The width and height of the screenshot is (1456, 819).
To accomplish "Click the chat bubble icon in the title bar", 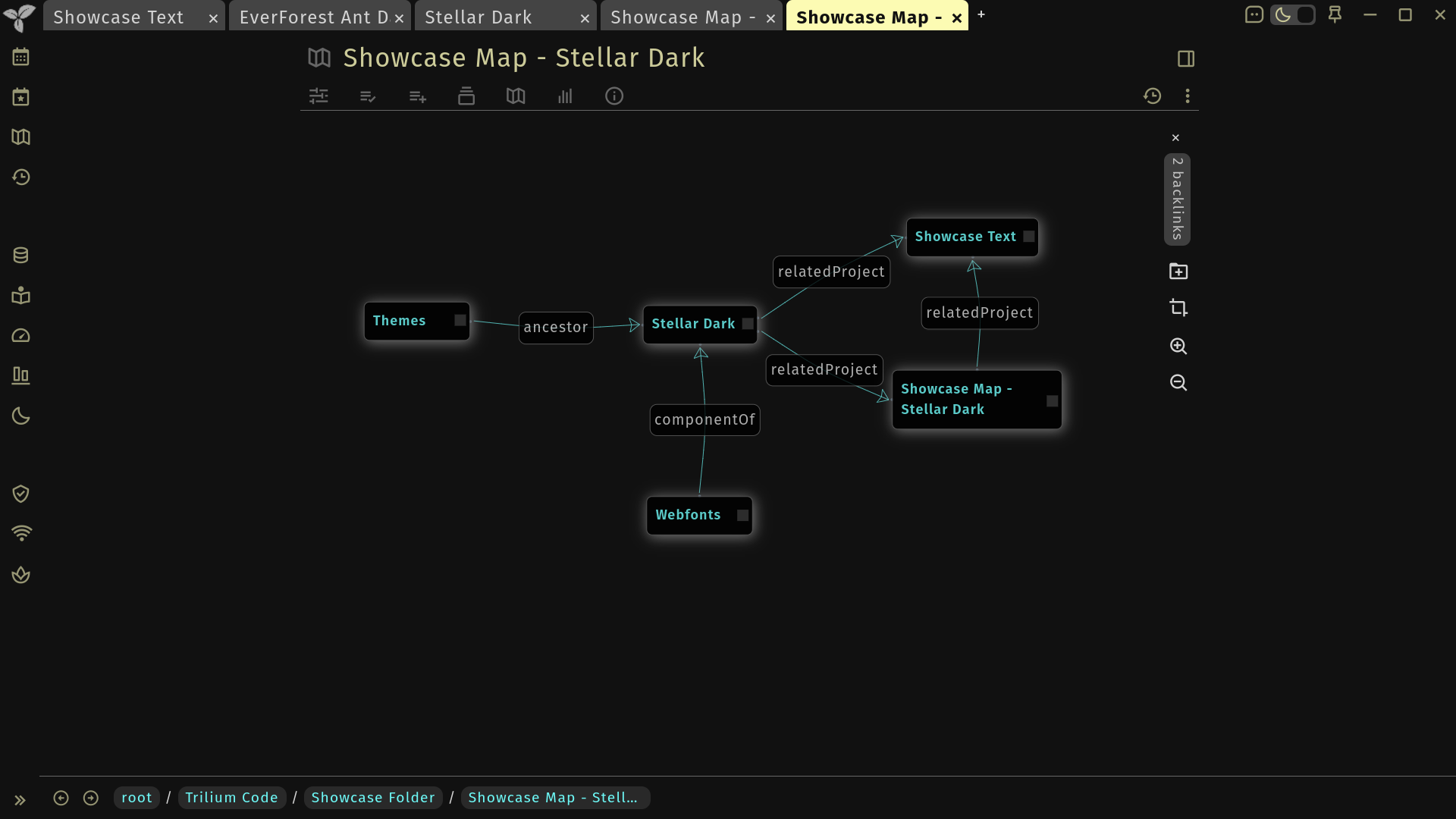I will (x=1254, y=14).
